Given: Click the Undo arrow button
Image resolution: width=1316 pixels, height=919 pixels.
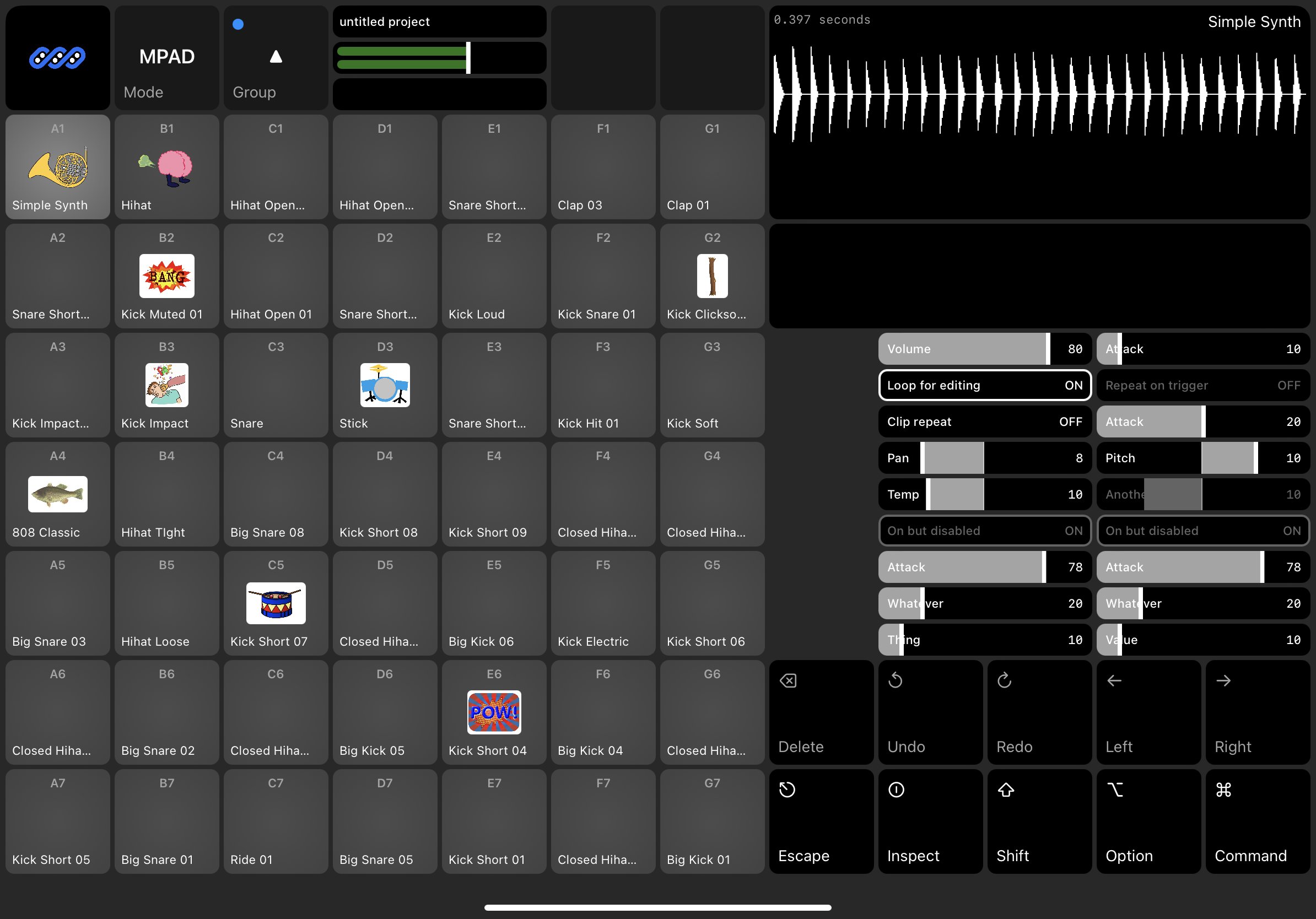Looking at the screenshot, I should coord(930,712).
